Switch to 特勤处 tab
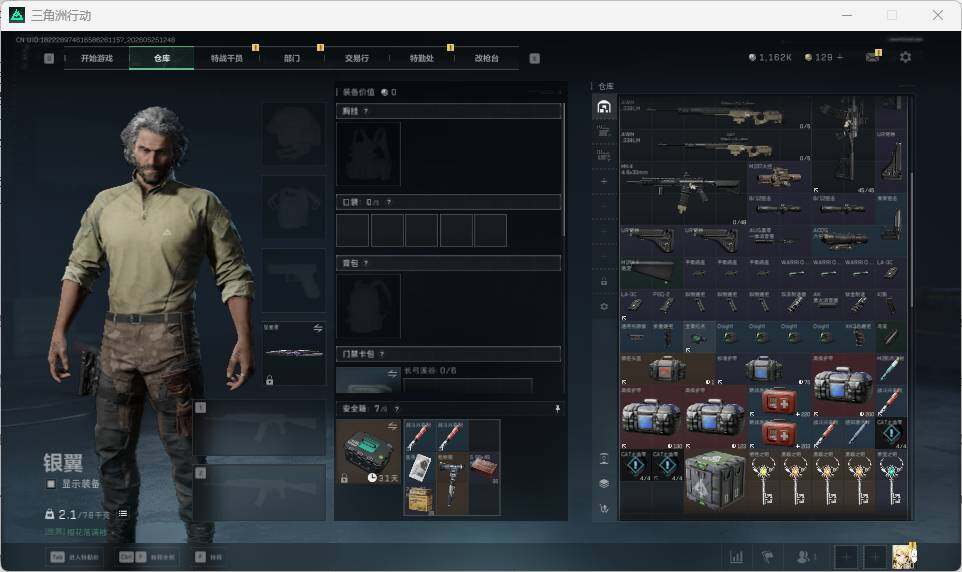Image resolution: width=962 pixels, height=572 pixels. (422, 58)
